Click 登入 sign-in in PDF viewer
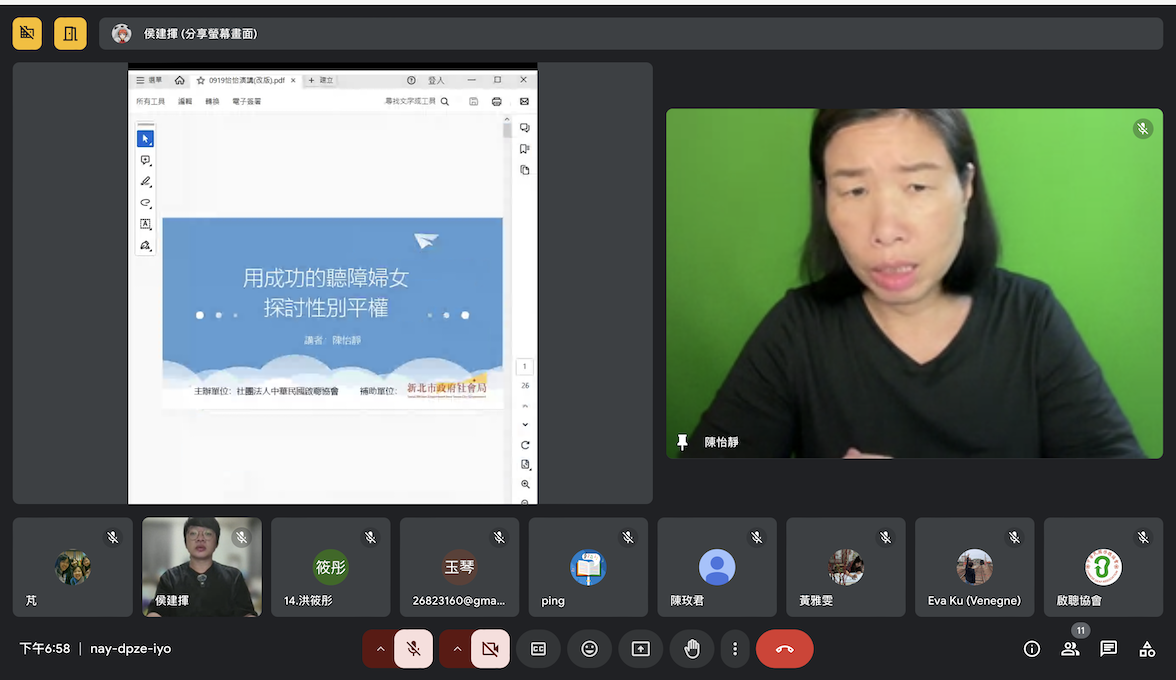 point(436,80)
